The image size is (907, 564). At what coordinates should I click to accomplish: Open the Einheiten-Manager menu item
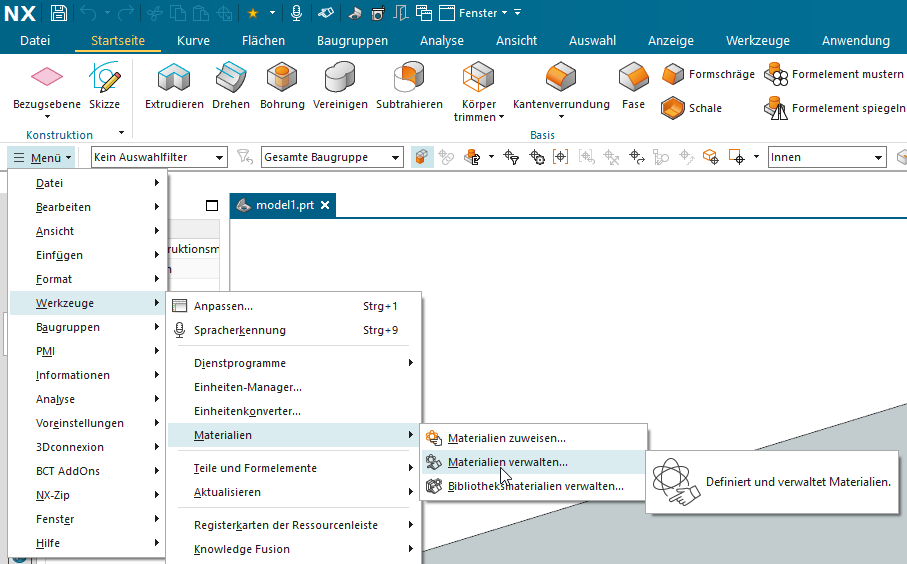pyautogui.click(x=247, y=387)
